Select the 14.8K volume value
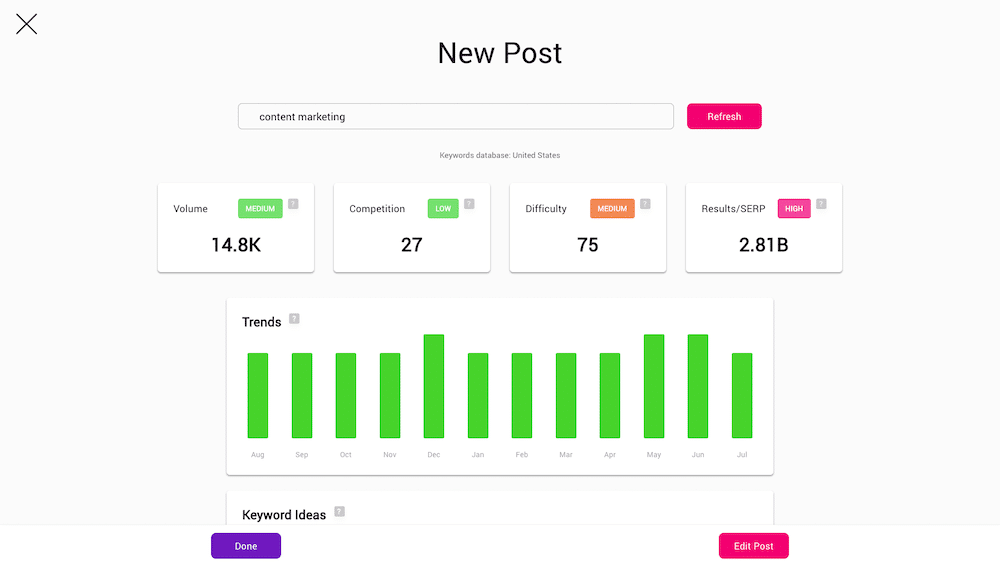The width and height of the screenshot is (1000, 563). pyautogui.click(x=236, y=245)
